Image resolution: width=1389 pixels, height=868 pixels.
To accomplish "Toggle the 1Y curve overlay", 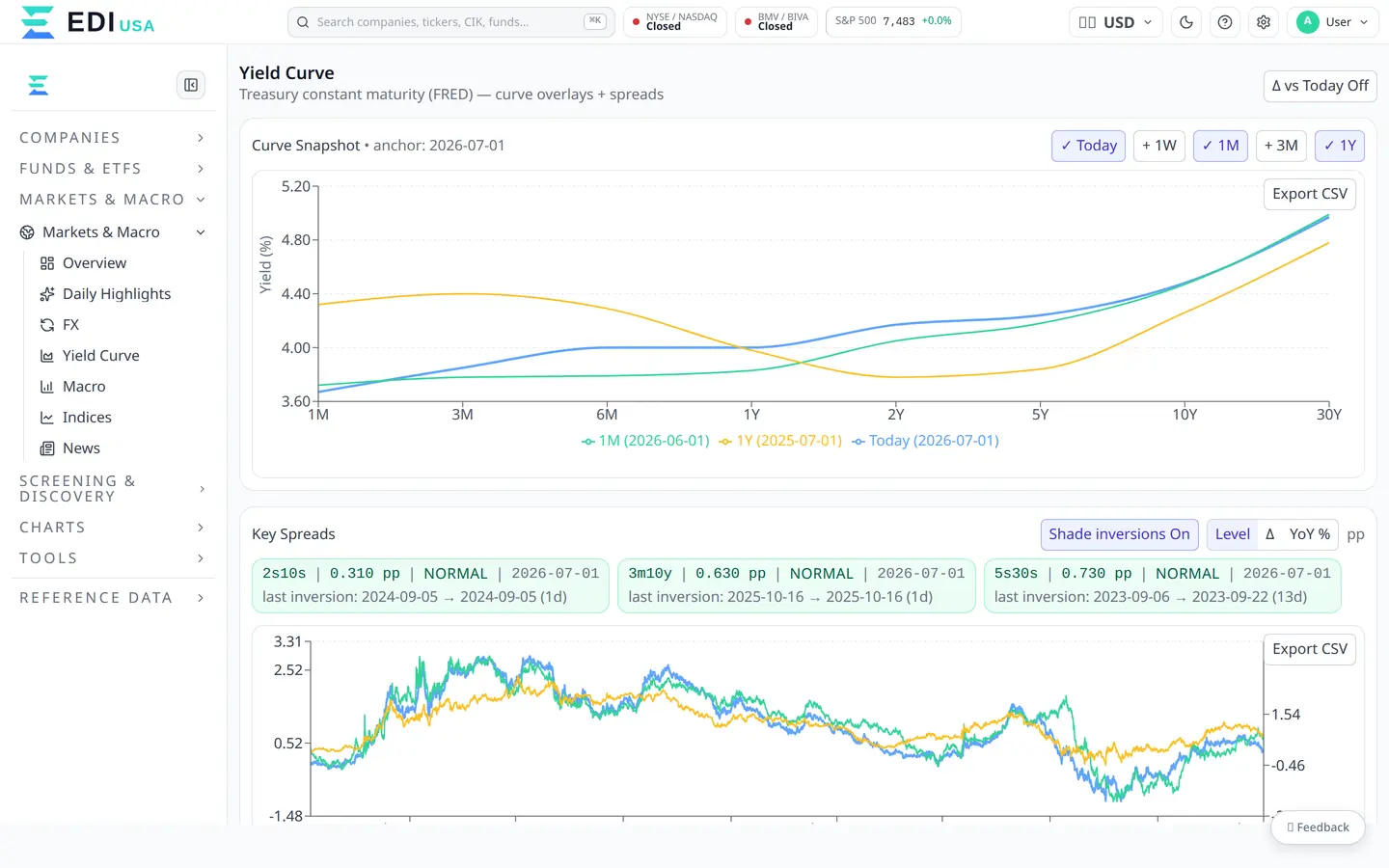I will tap(1340, 146).
